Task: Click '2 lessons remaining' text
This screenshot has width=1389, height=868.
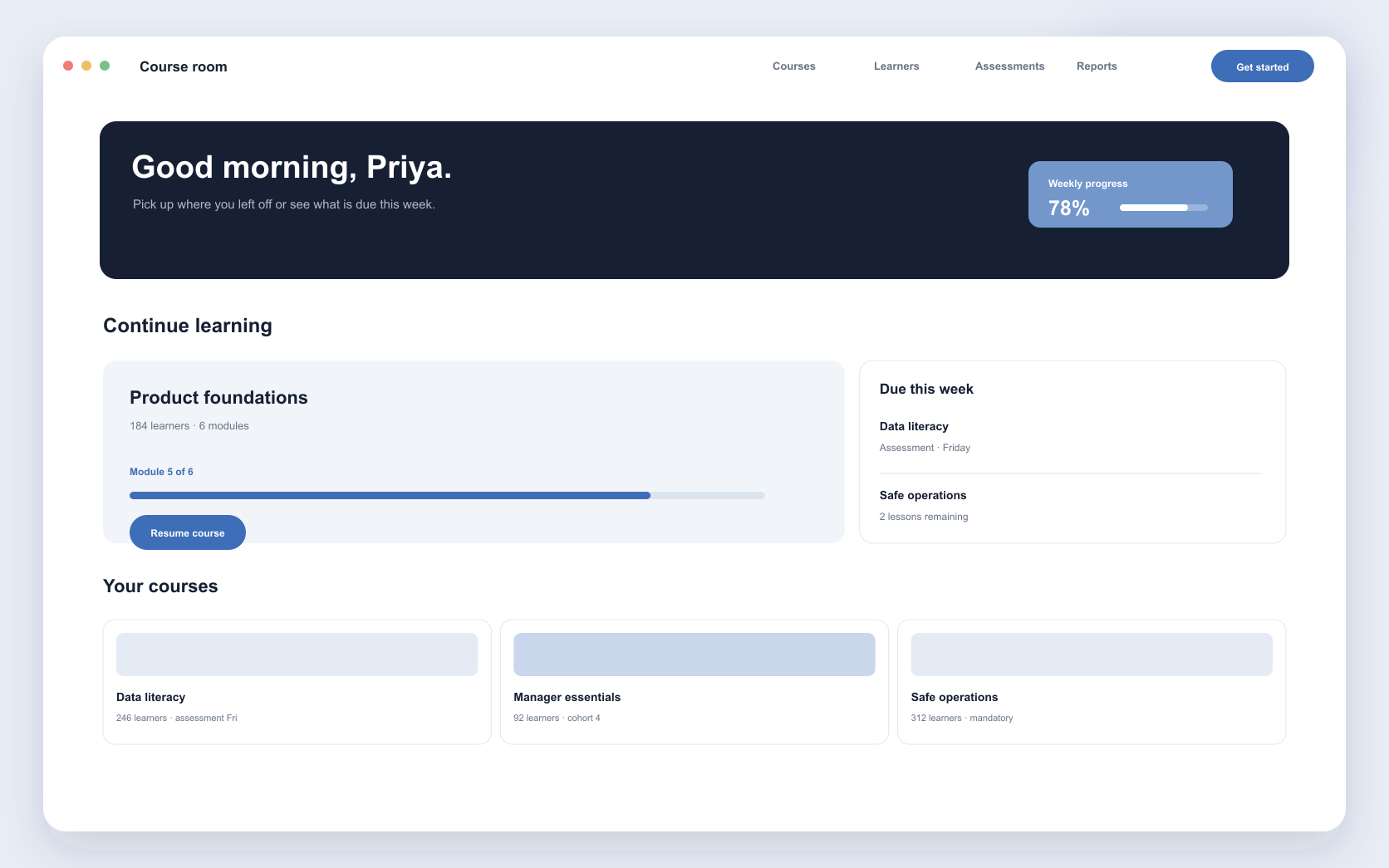Action: pyautogui.click(x=924, y=517)
